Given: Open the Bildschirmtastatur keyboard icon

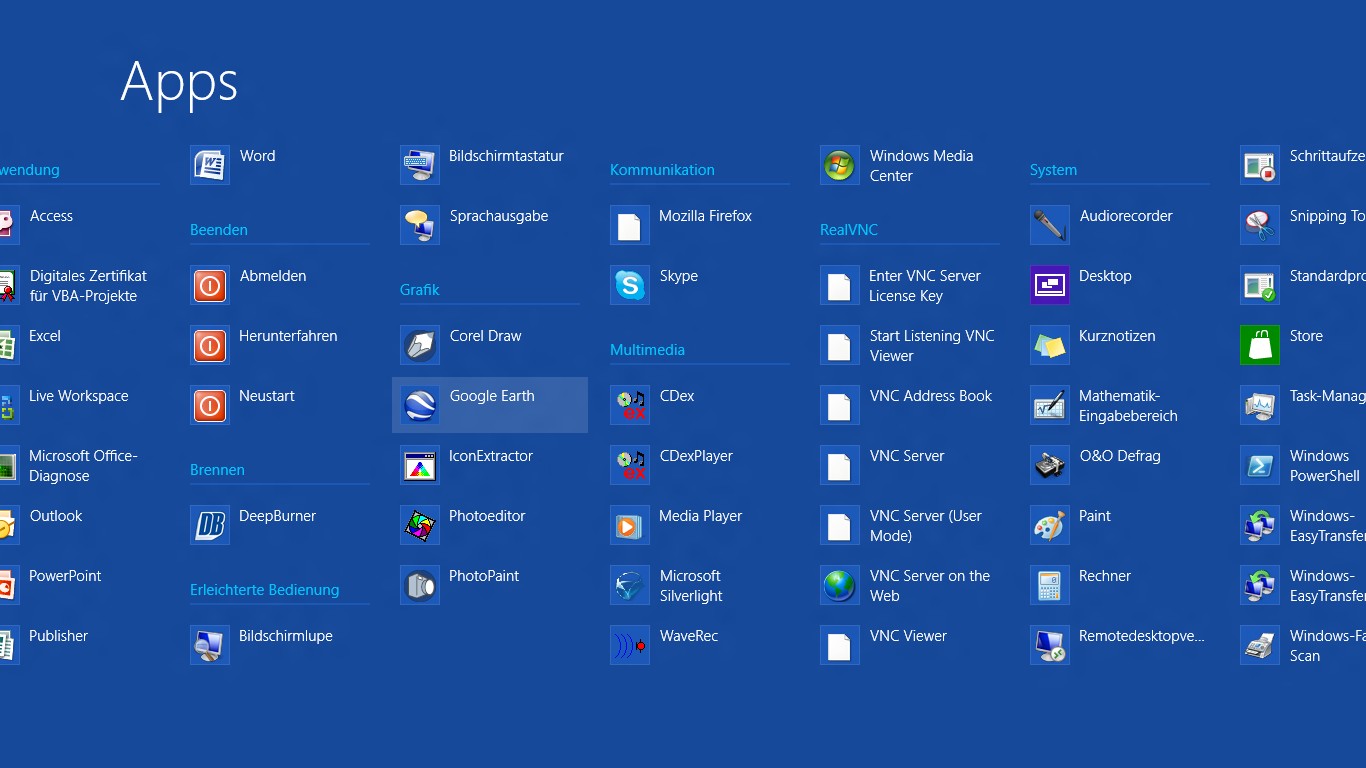Looking at the screenshot, I should (x=420, y=165).
